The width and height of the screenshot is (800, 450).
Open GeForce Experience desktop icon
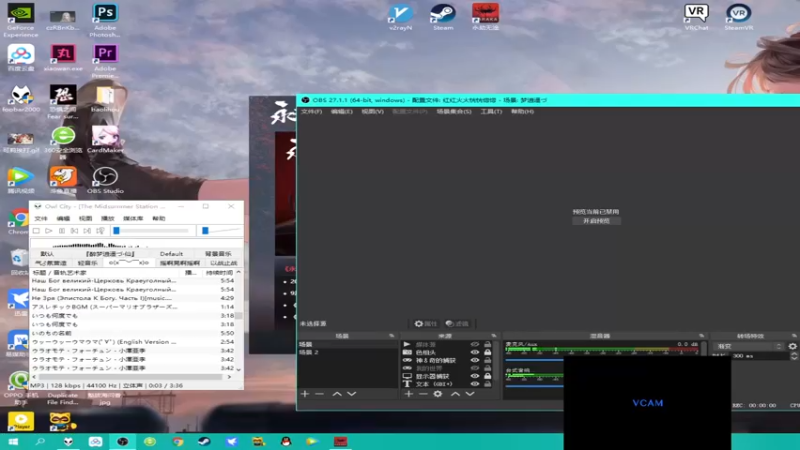20,20
